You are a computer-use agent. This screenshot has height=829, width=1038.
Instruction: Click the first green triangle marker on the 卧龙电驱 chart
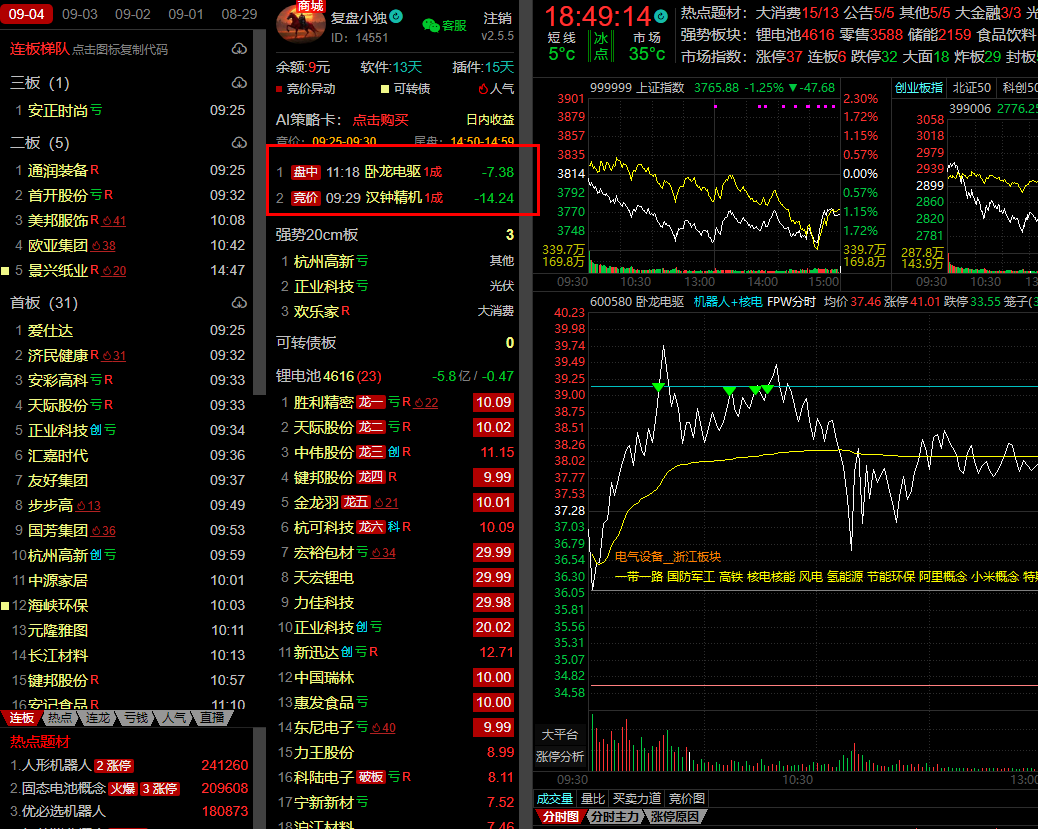point(658,387)
